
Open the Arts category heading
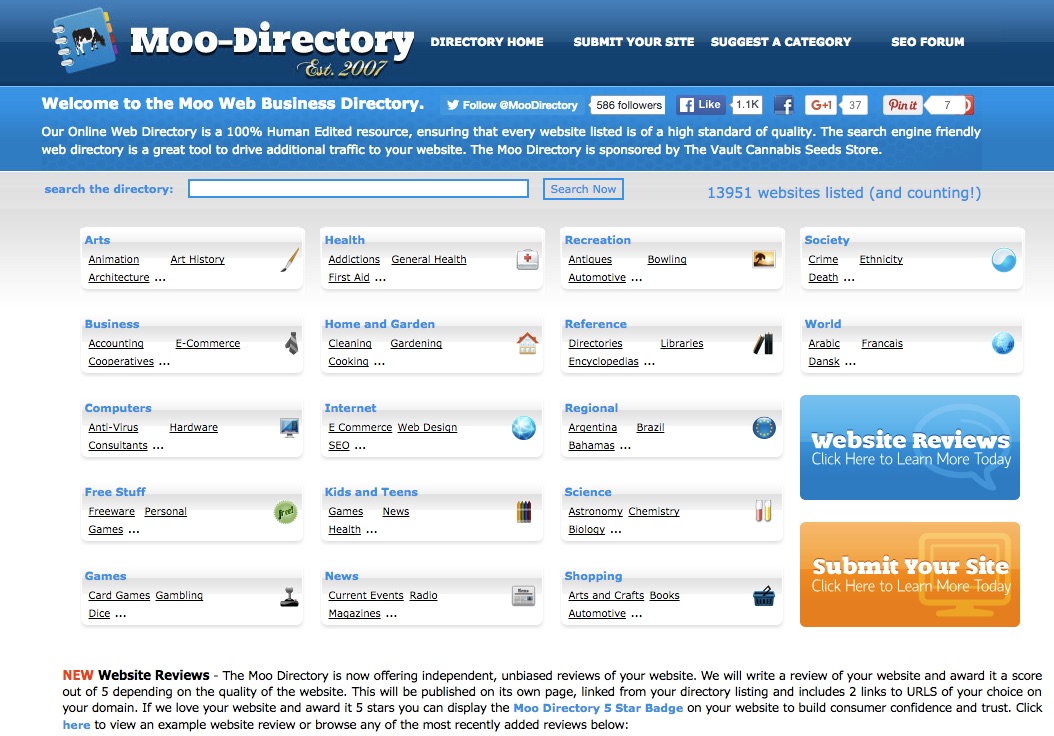97,240
